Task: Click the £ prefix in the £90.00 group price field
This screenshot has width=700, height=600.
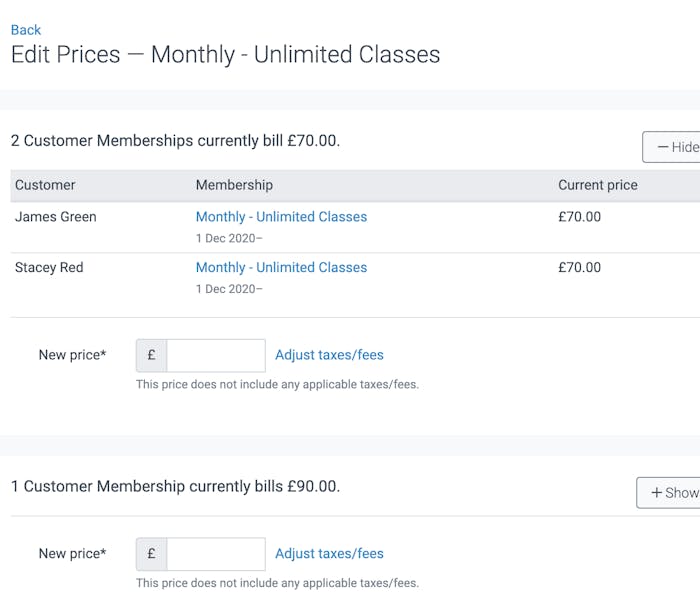Action: [x=151, y=554]
